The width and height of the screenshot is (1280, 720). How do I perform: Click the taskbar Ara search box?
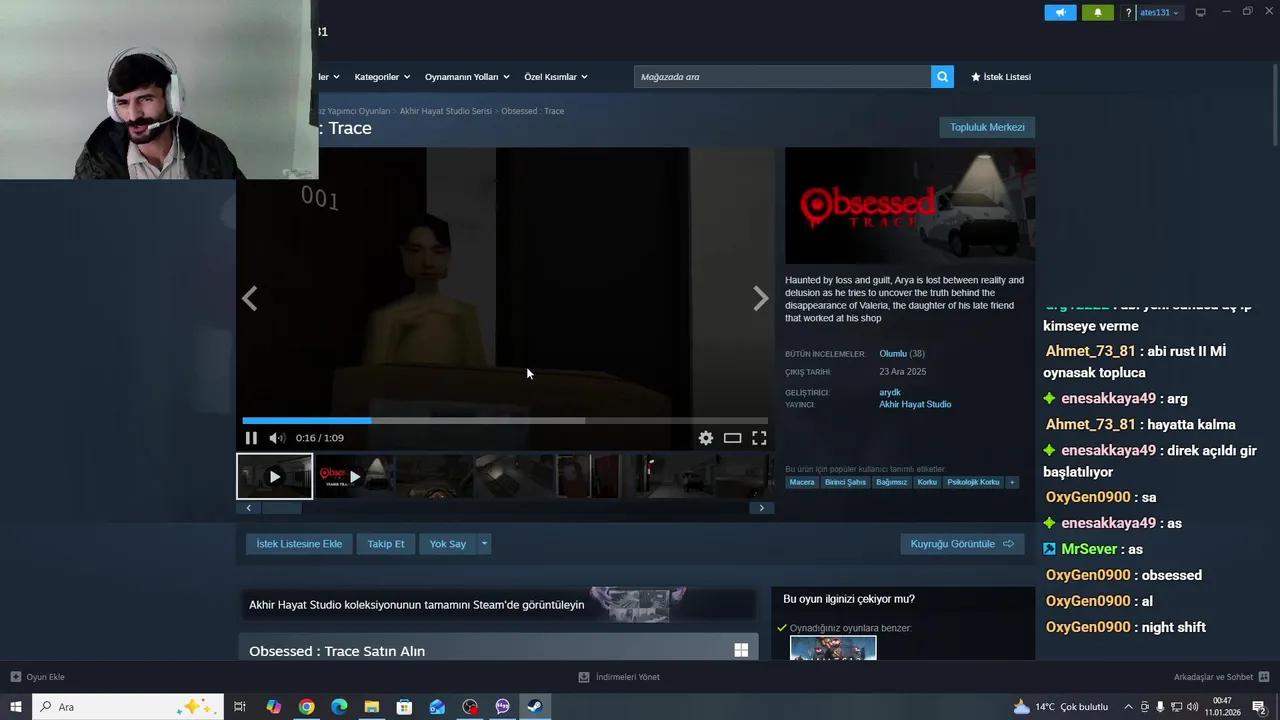128,707
